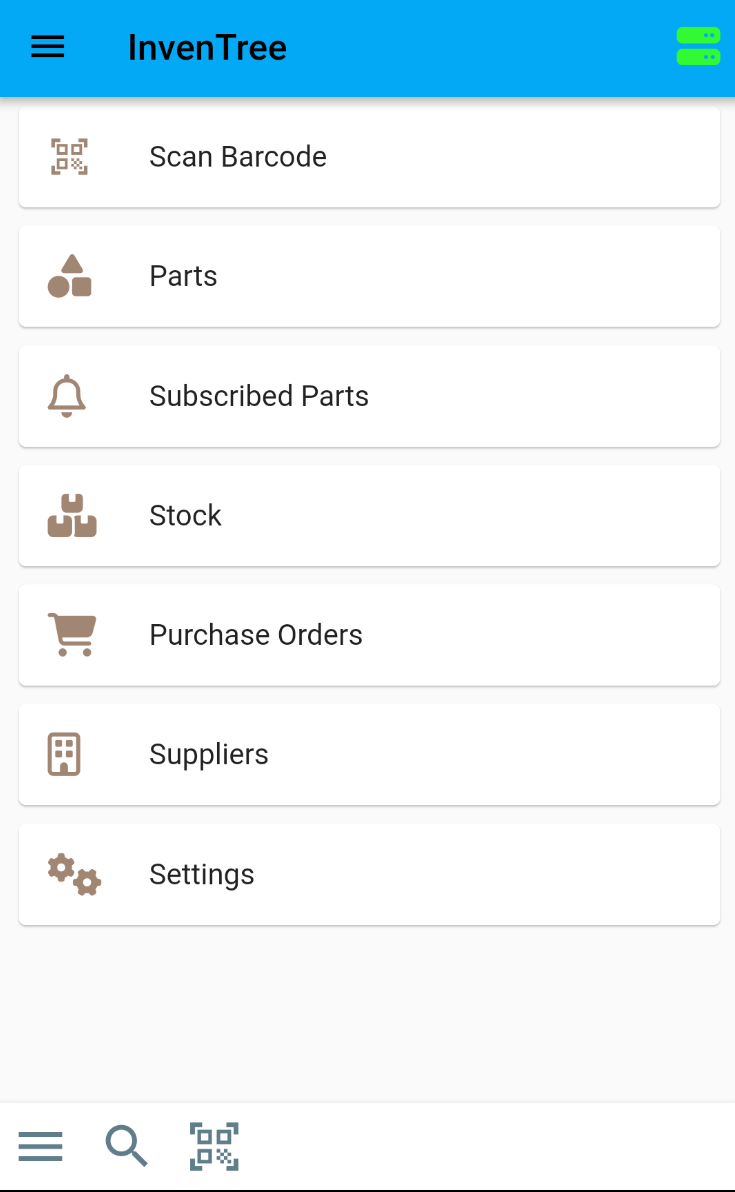The height and width of the screenshot is (1192, 735).
Task: Open the hamburger menu in the top bar
Action: (x=48, y=47)
